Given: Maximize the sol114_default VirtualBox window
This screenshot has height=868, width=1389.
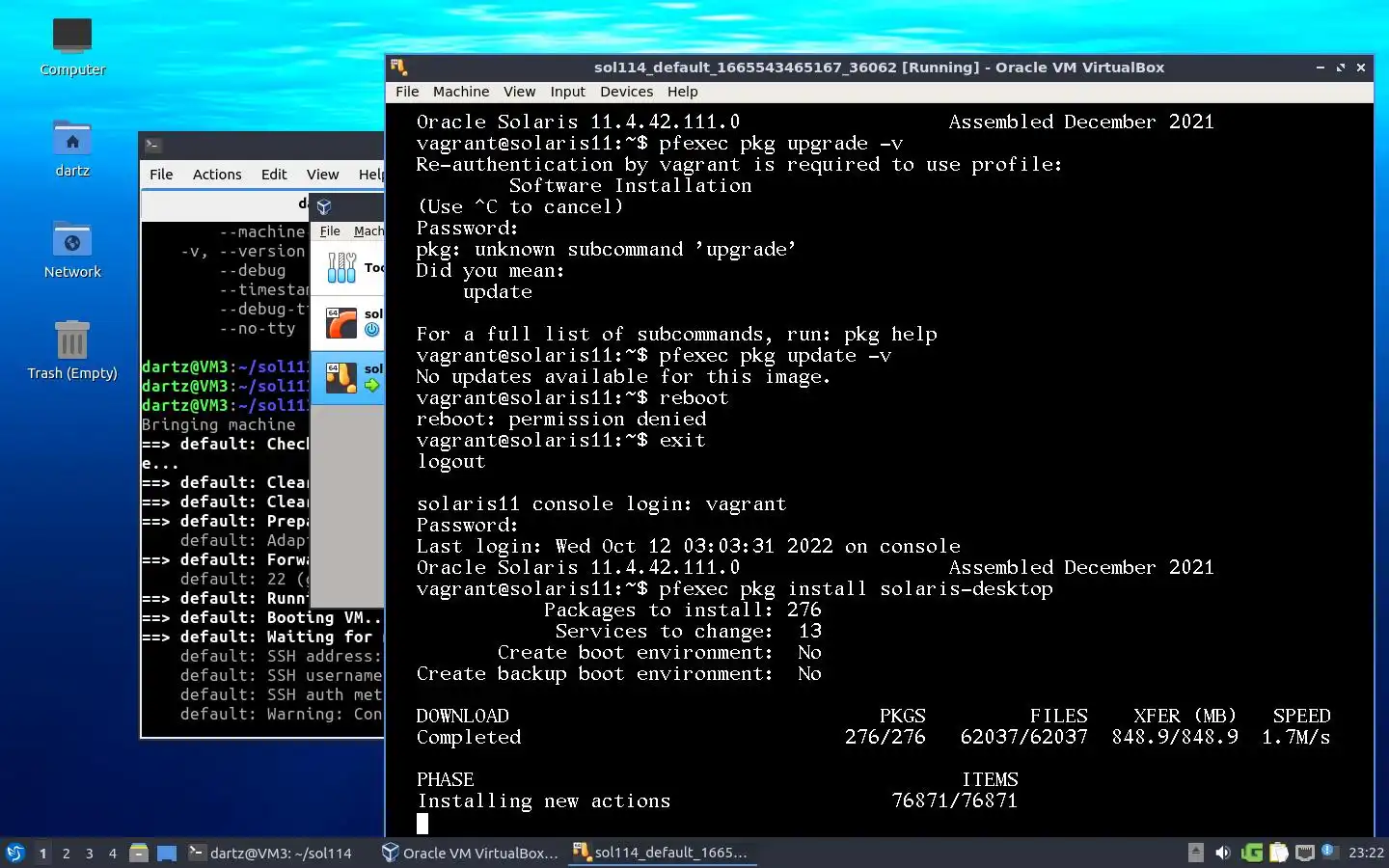Looking at the screenshot, I should click(1340, 68).
